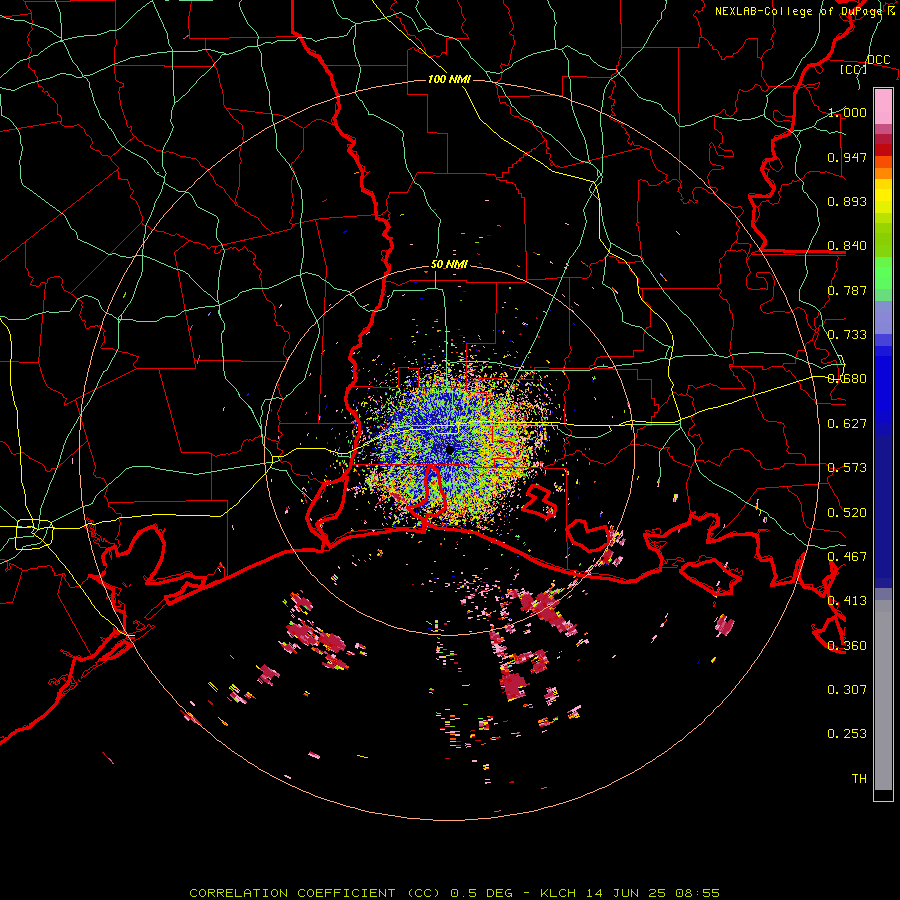Click the 0.840 color scale label

847,246
